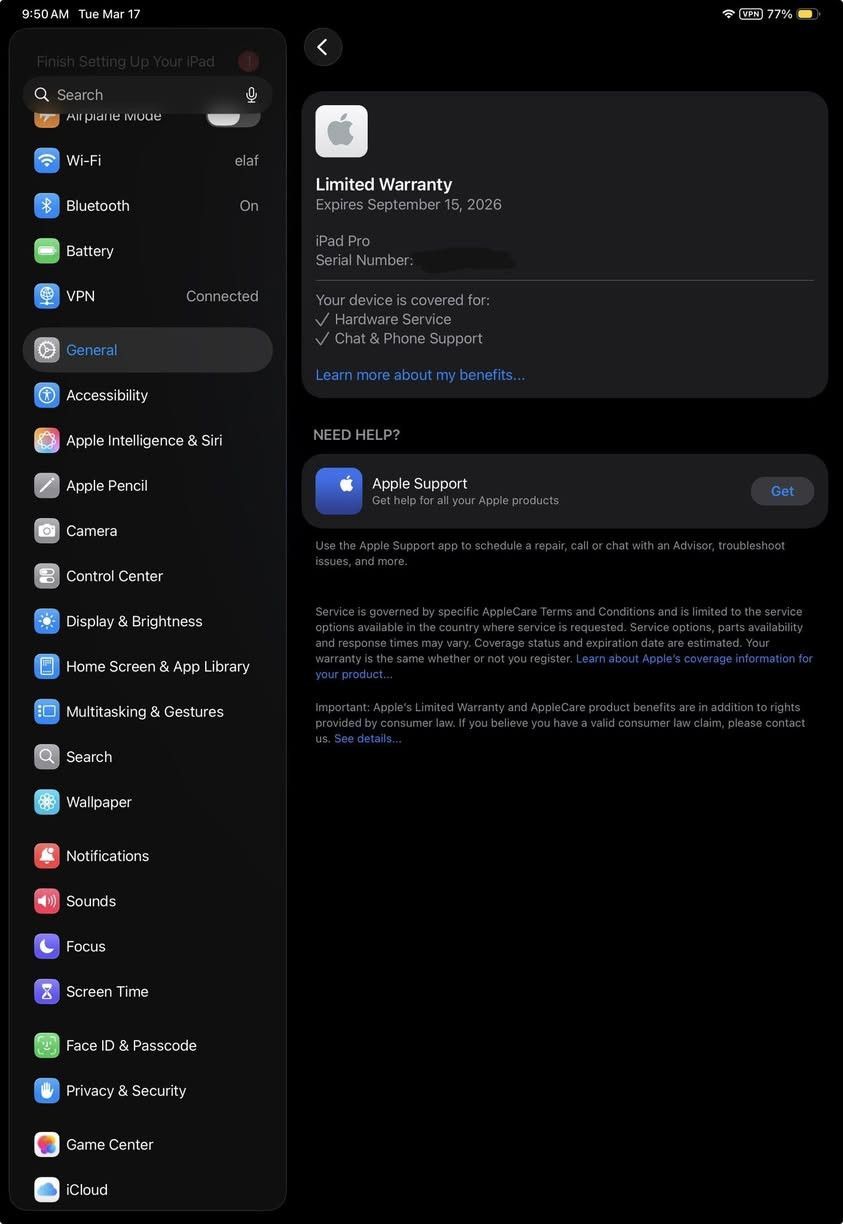The height and width of the screenshot is (1224, 843).
Task: Click "See details..." link
Action: [x=368, y=739]
